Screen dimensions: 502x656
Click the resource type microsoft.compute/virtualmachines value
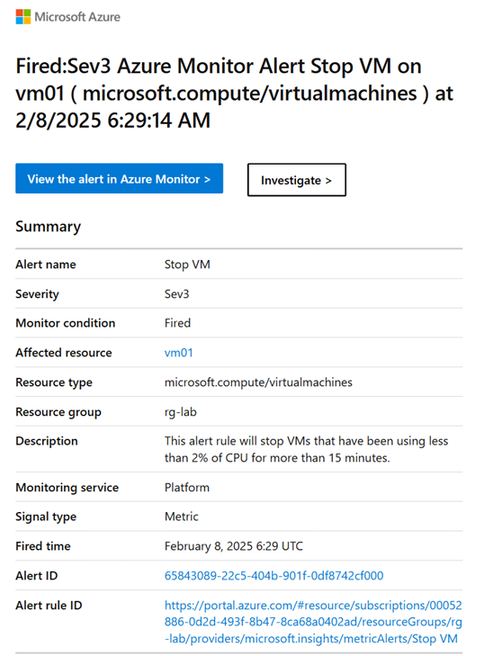[x=258, y=382]
